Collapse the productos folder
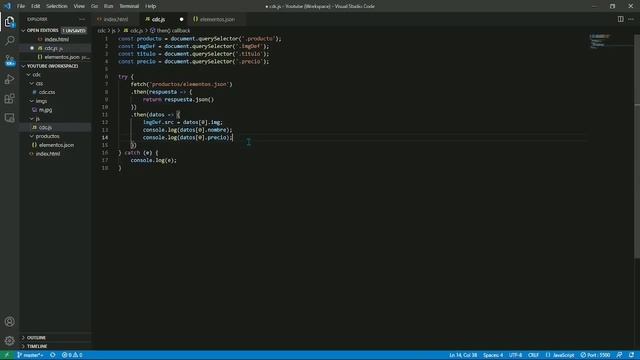This screenshot has height=360, width=640. point(47,136)
